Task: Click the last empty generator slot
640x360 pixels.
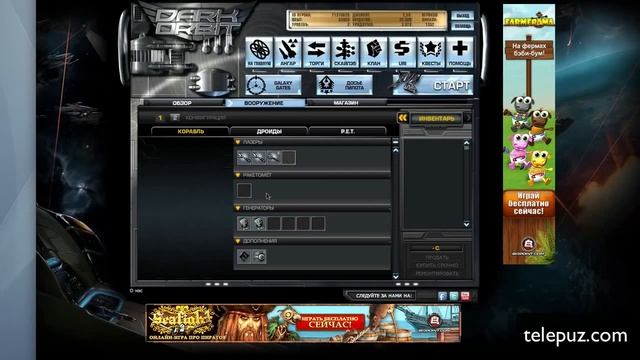Action: pyautogui.click(x=318, y=224)
